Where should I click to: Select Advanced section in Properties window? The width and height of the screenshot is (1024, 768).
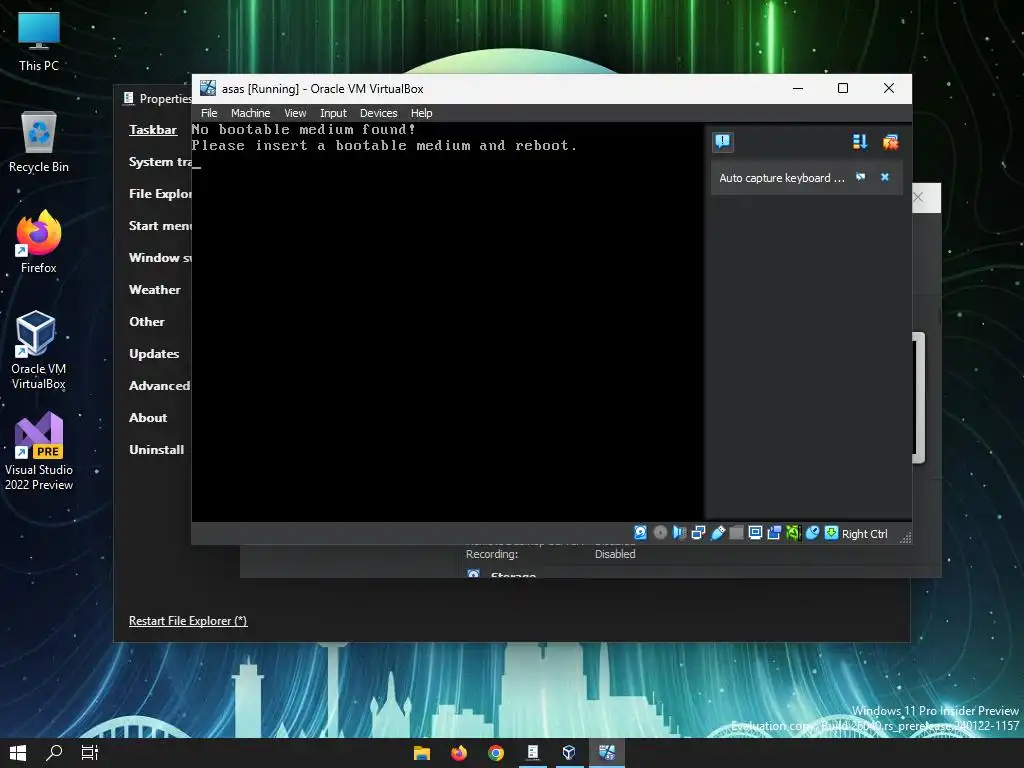click(x=159, y=385)
